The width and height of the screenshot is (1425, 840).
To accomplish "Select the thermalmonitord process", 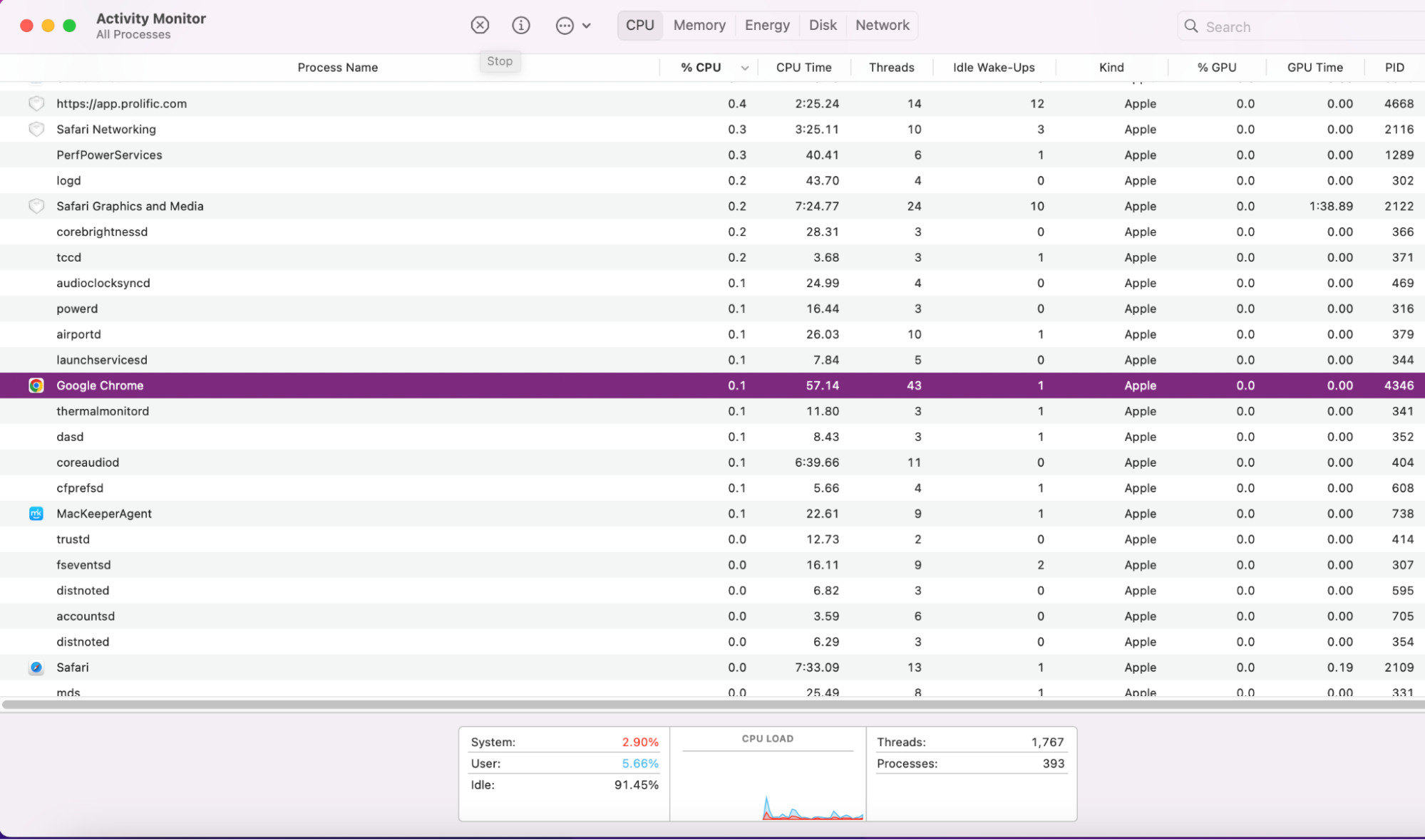I will pyautogui.click(x=712, y=411).
